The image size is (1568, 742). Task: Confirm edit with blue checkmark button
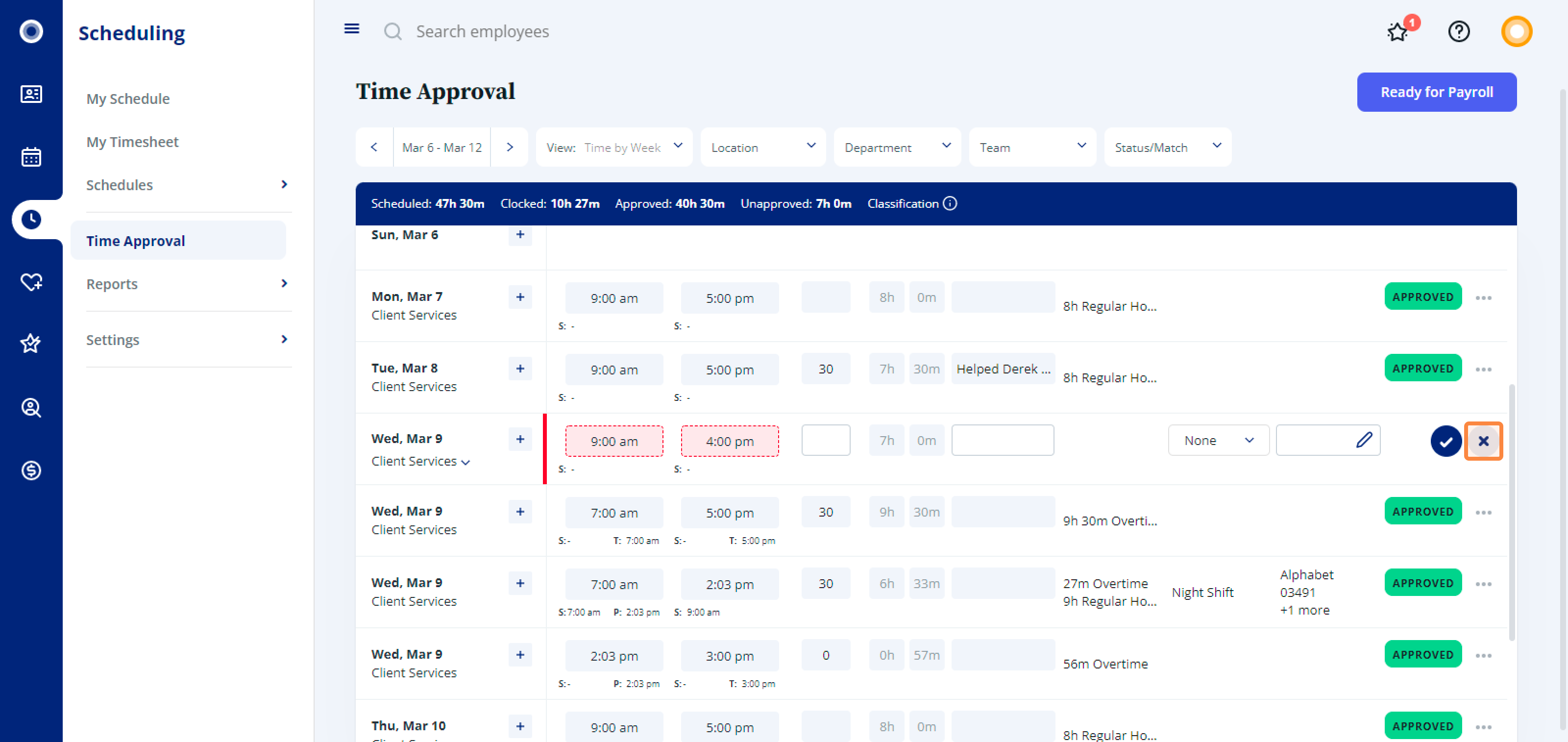(1445, 441)
